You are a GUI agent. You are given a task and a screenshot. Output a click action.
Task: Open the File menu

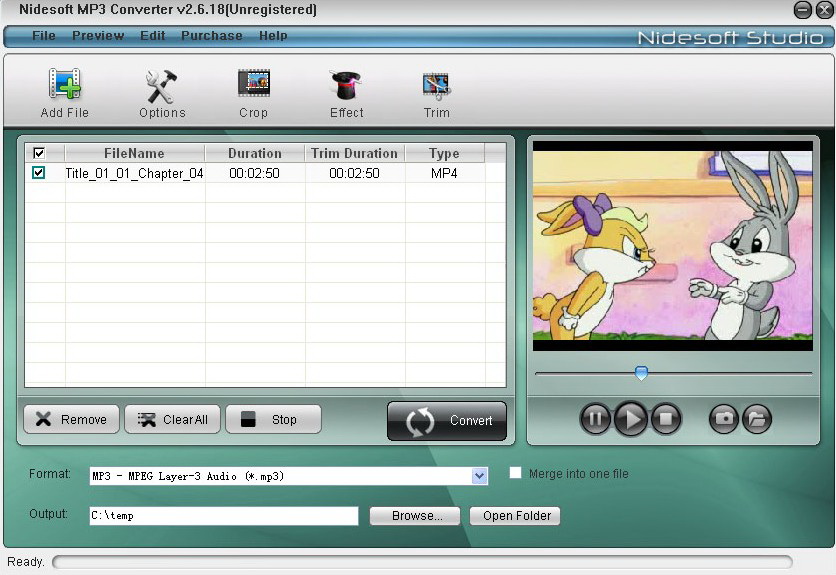44,36
